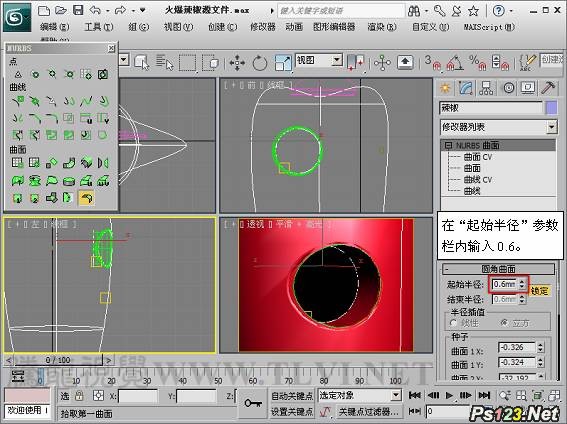Select the Create Mirror Surface tool
This screenshot has width=567, height=424.
point(103,163)
